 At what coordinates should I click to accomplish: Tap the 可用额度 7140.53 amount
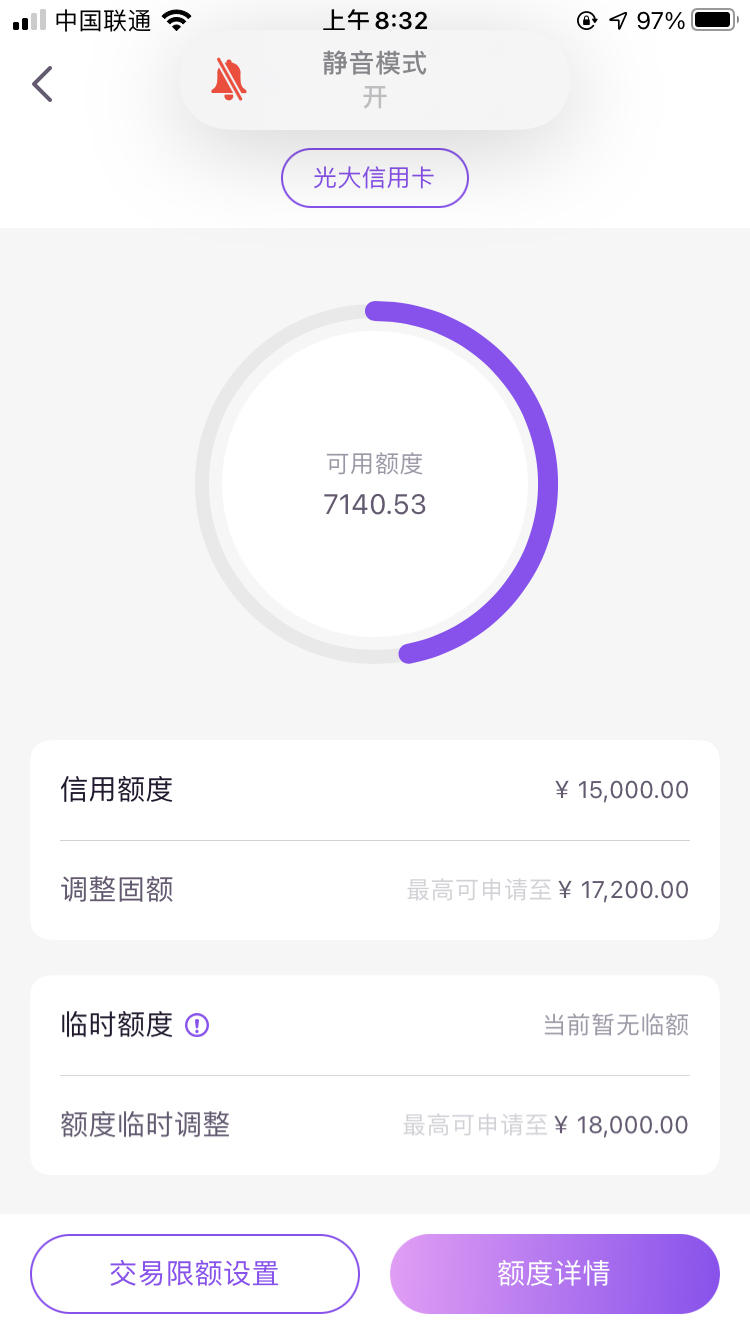click(375, 504)
